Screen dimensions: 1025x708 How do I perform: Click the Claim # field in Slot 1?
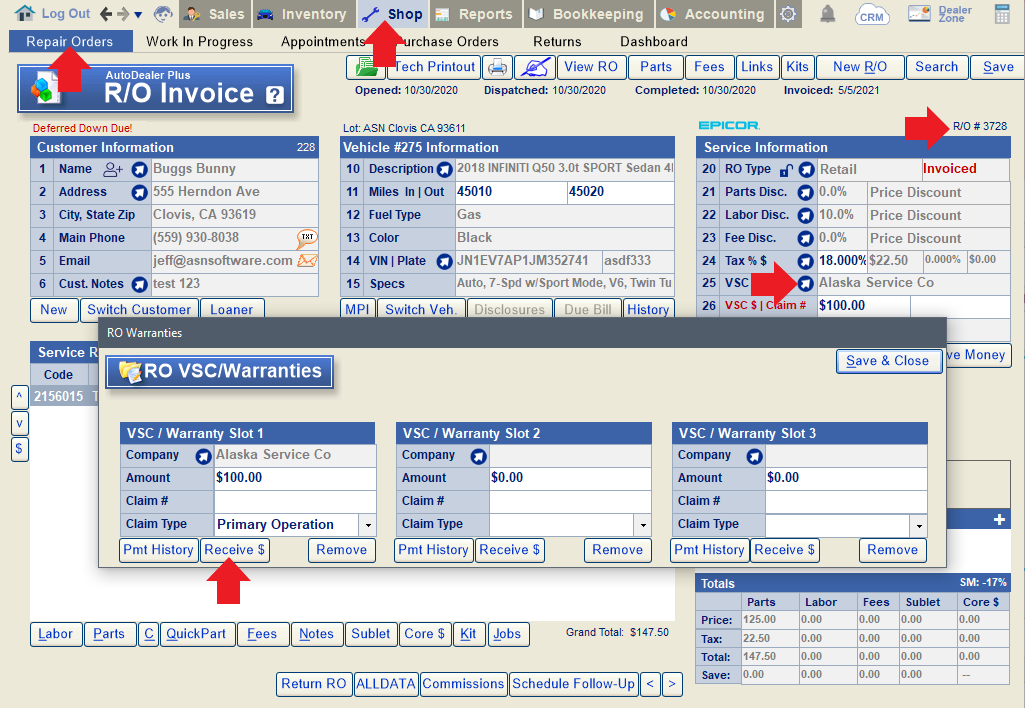pos(295,501)
